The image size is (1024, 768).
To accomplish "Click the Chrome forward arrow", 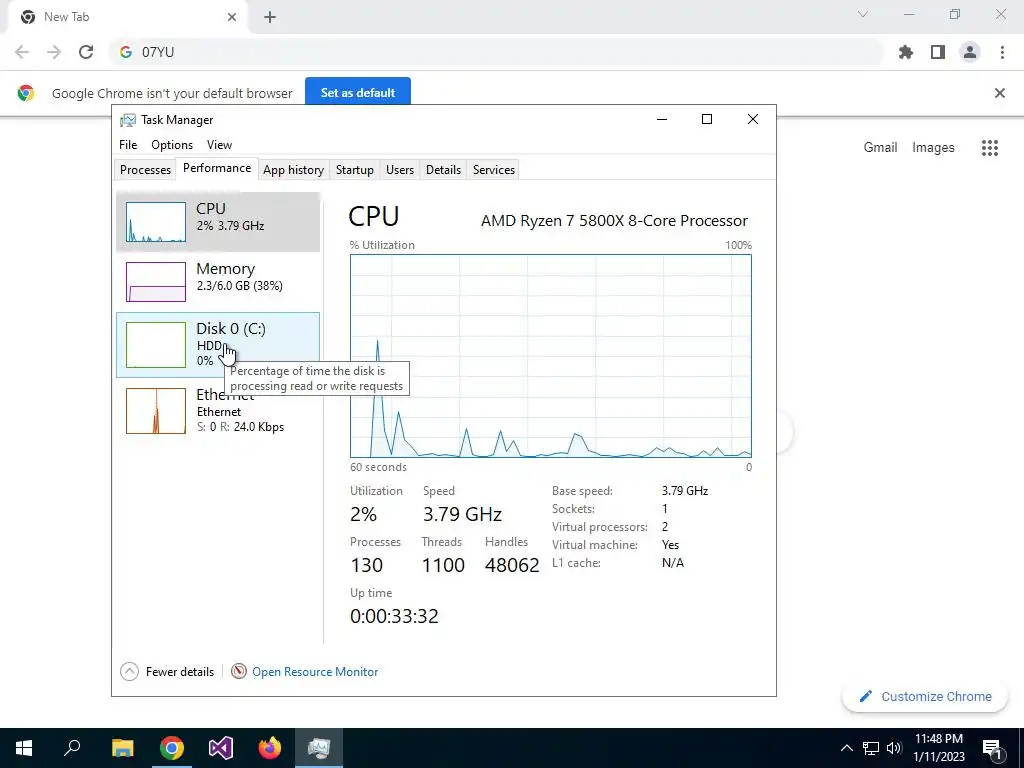I will pos(54,52).
